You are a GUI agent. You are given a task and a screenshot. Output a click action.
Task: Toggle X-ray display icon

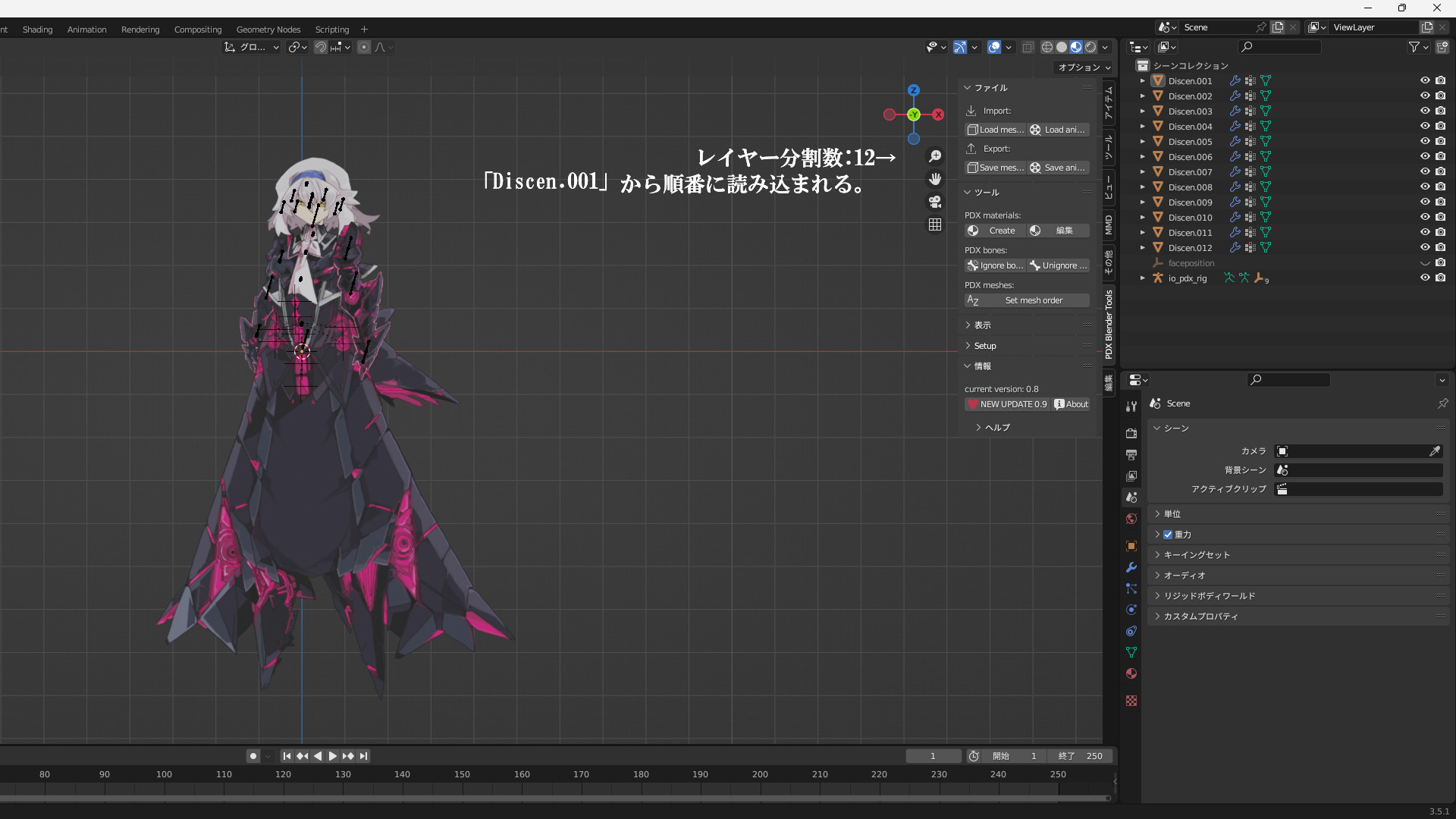pyautogui.click(x=1028, y=47)
